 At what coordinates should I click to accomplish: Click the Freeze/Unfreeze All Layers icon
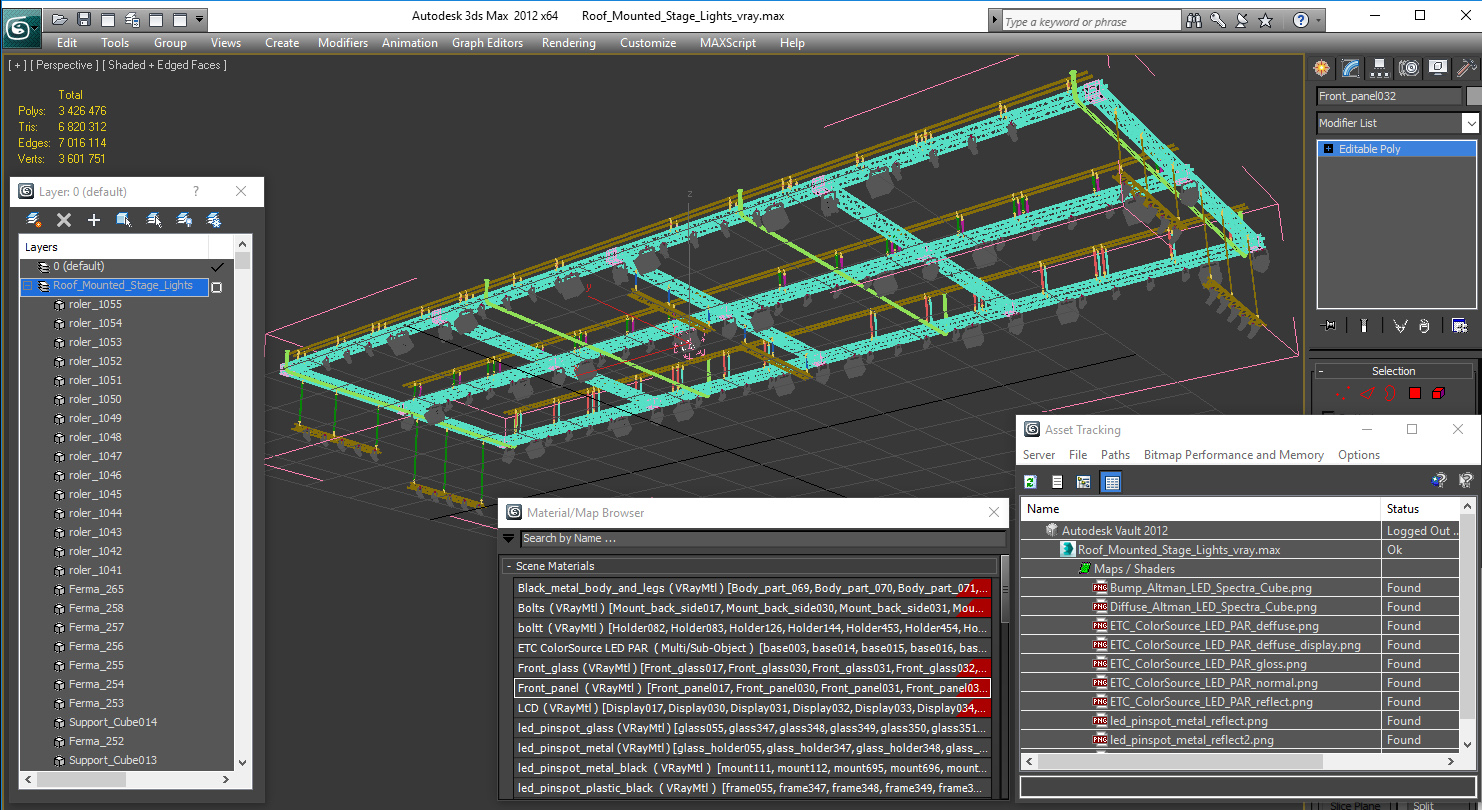[214, 220]
